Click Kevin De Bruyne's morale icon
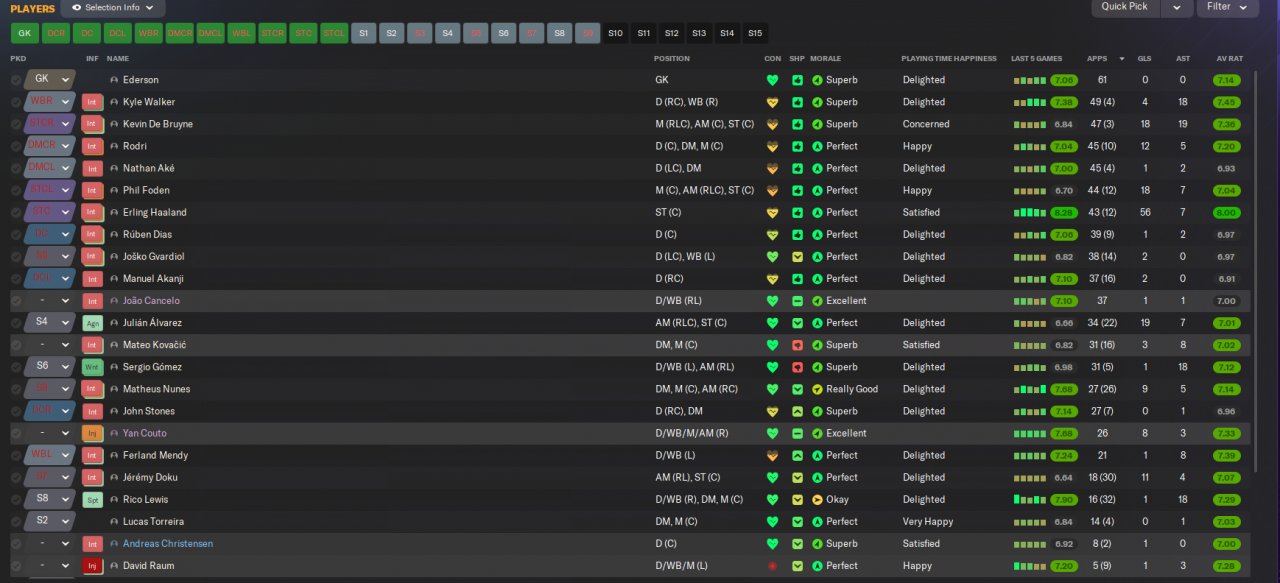 point(817,124)
